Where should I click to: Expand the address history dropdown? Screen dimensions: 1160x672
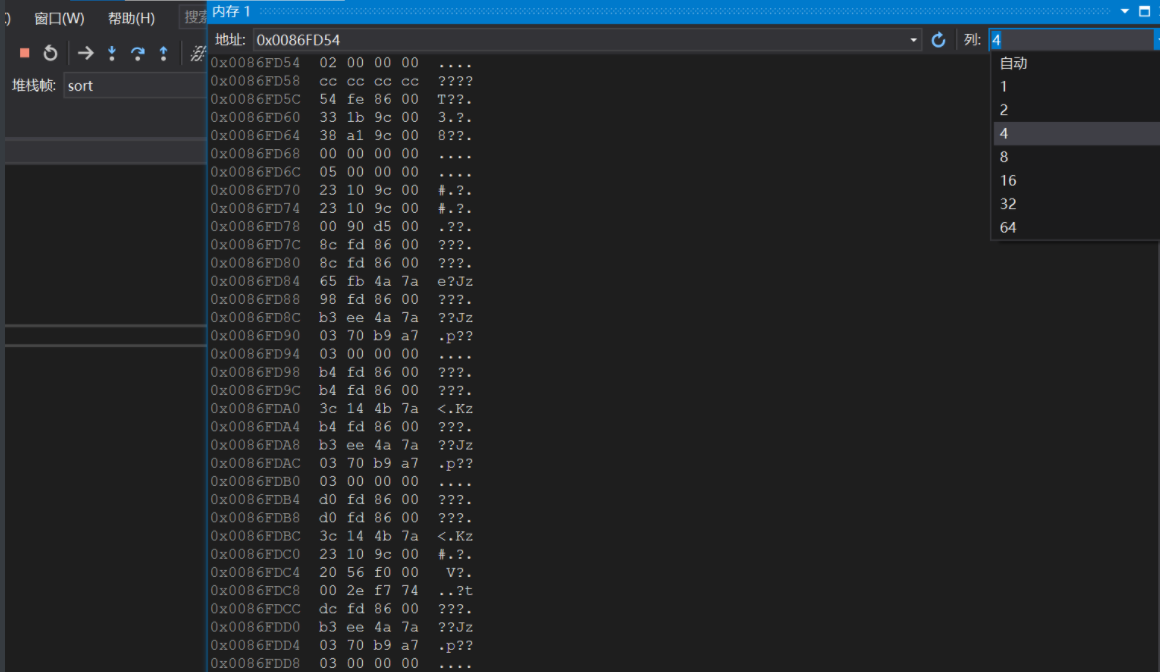[913, 40]
